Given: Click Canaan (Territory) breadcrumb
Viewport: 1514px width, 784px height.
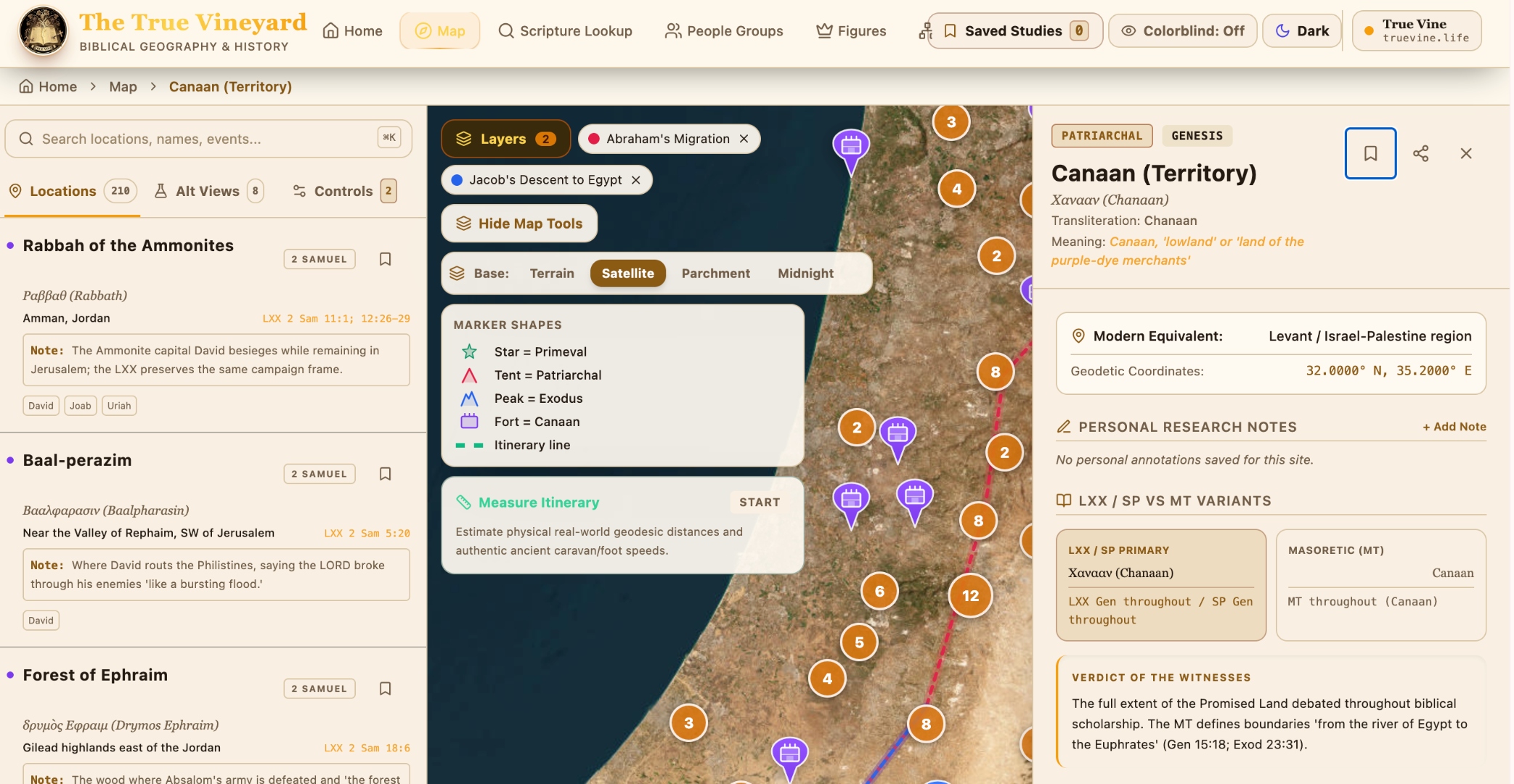Looking at the screenshot, I should coord(230,86).
